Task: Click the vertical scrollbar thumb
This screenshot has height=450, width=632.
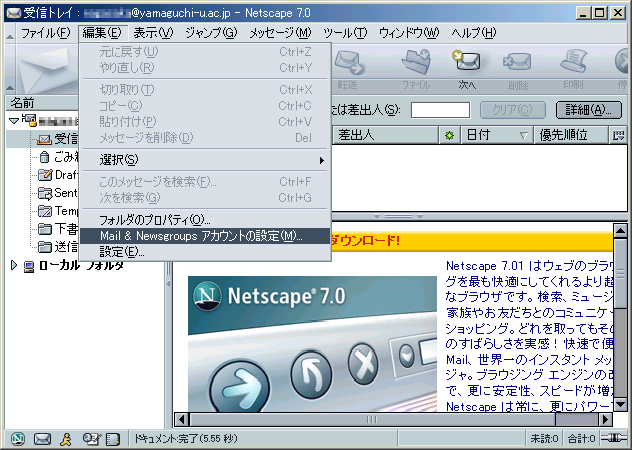Action: coord(620,273)
